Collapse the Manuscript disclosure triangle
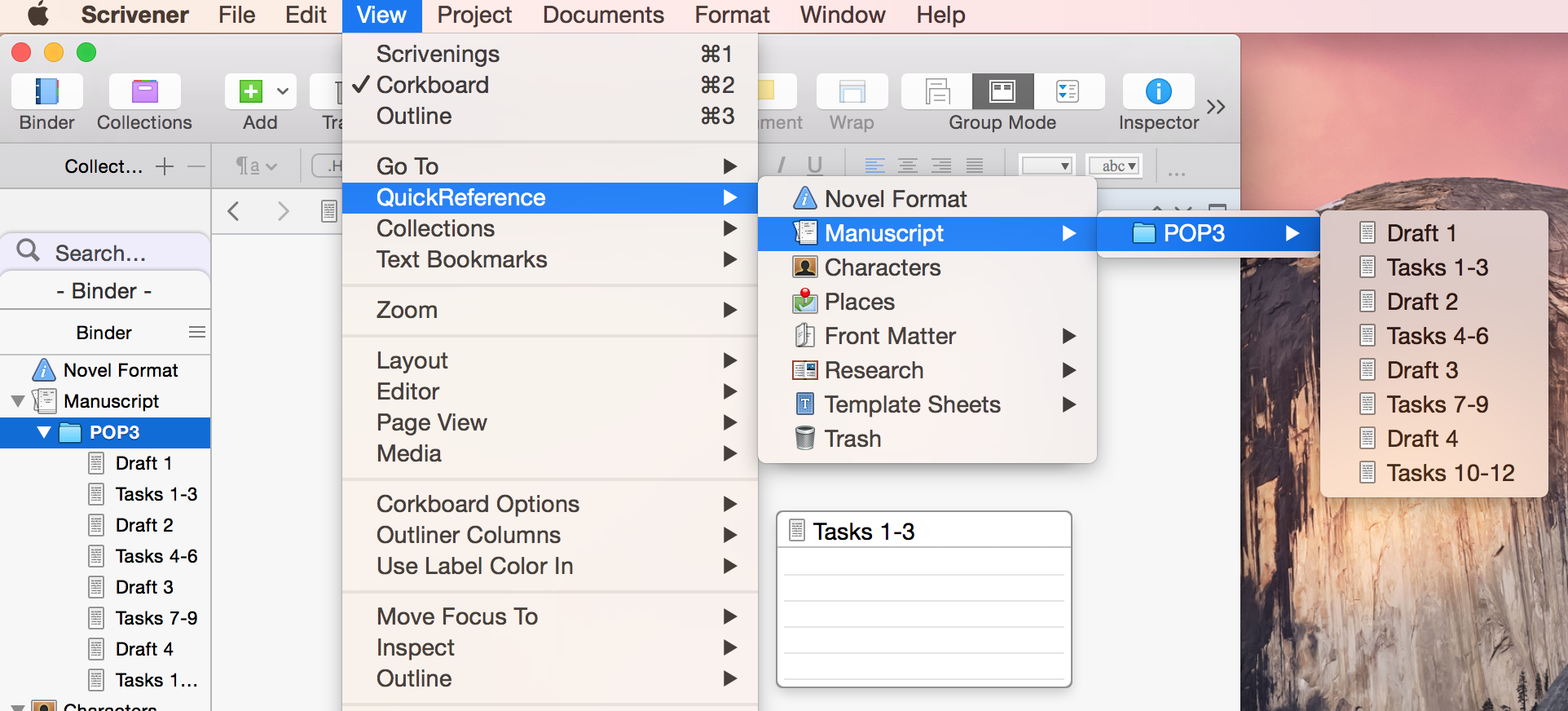The height and width of the screenshot is (711, 1568). click(18, 401)
